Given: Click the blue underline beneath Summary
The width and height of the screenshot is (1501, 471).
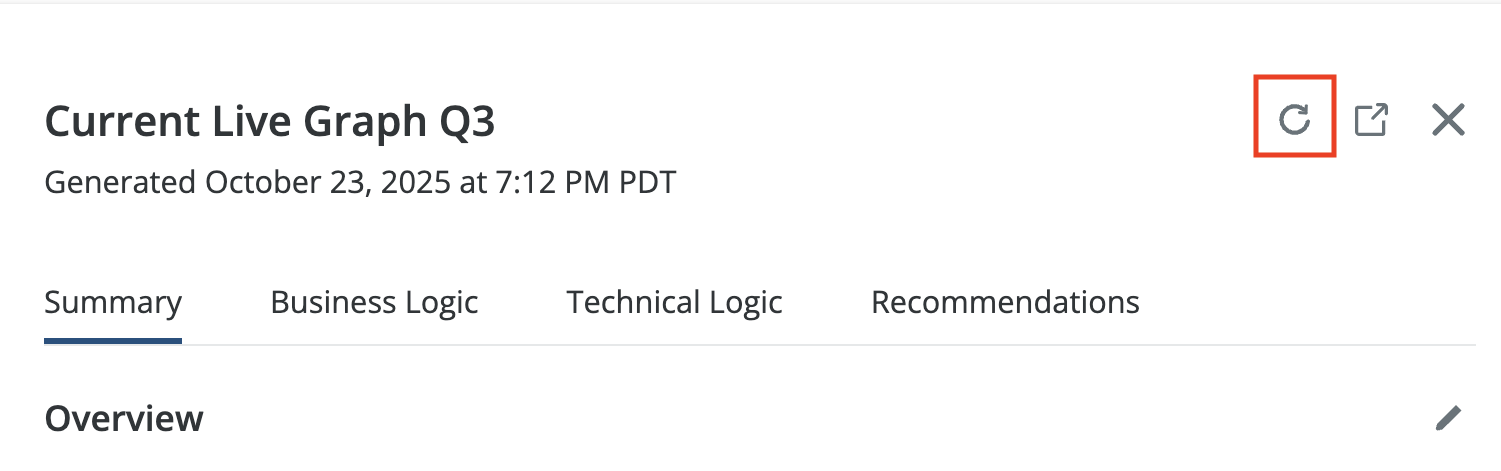Looking at the screenshot, I should [113, 340].
